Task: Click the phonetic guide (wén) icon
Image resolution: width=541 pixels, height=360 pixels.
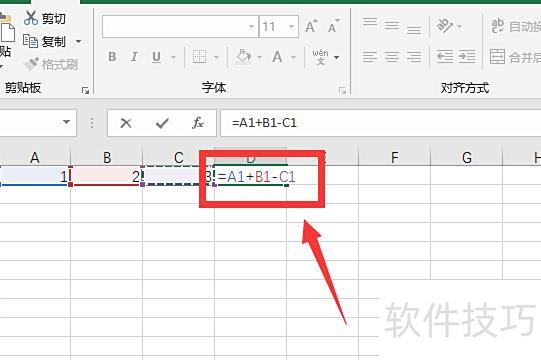Action: click(x=321, y=57)
